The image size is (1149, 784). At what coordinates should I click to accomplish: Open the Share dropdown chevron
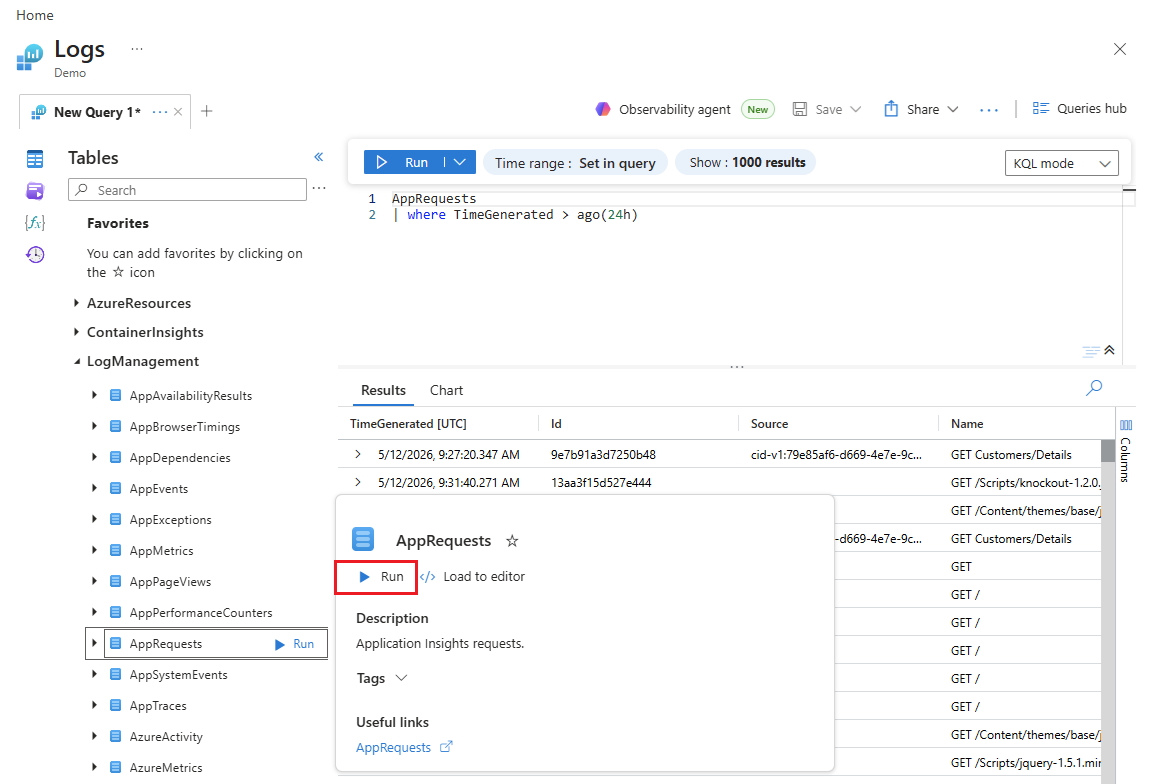coord(953,109)
